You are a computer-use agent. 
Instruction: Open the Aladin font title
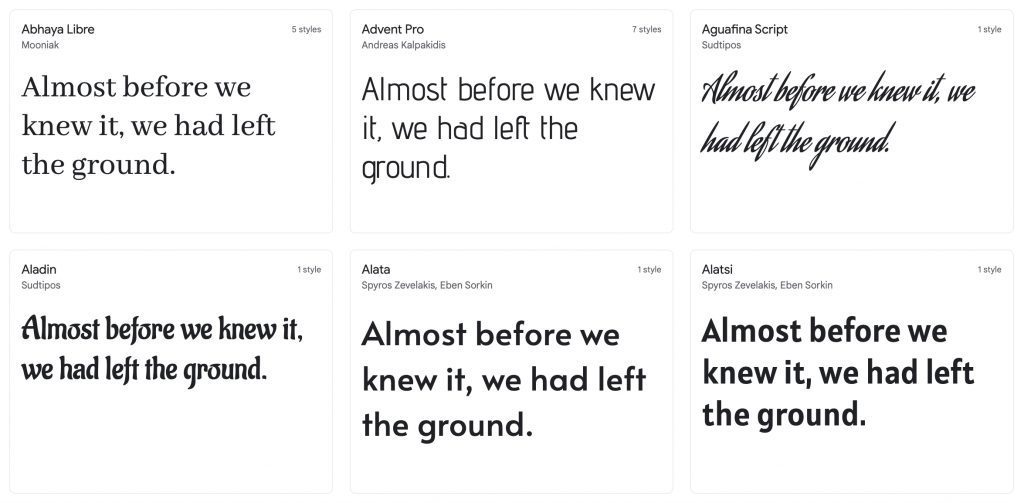pos(38,269)
